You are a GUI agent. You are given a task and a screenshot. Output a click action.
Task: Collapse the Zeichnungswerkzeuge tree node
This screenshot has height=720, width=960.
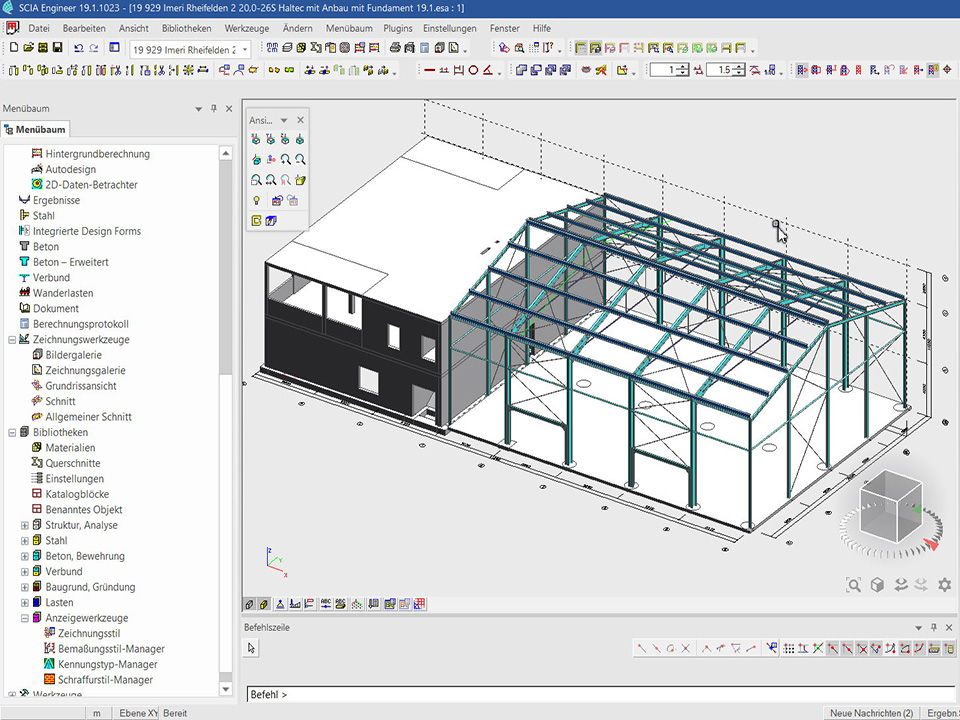[x=12, y=340]
